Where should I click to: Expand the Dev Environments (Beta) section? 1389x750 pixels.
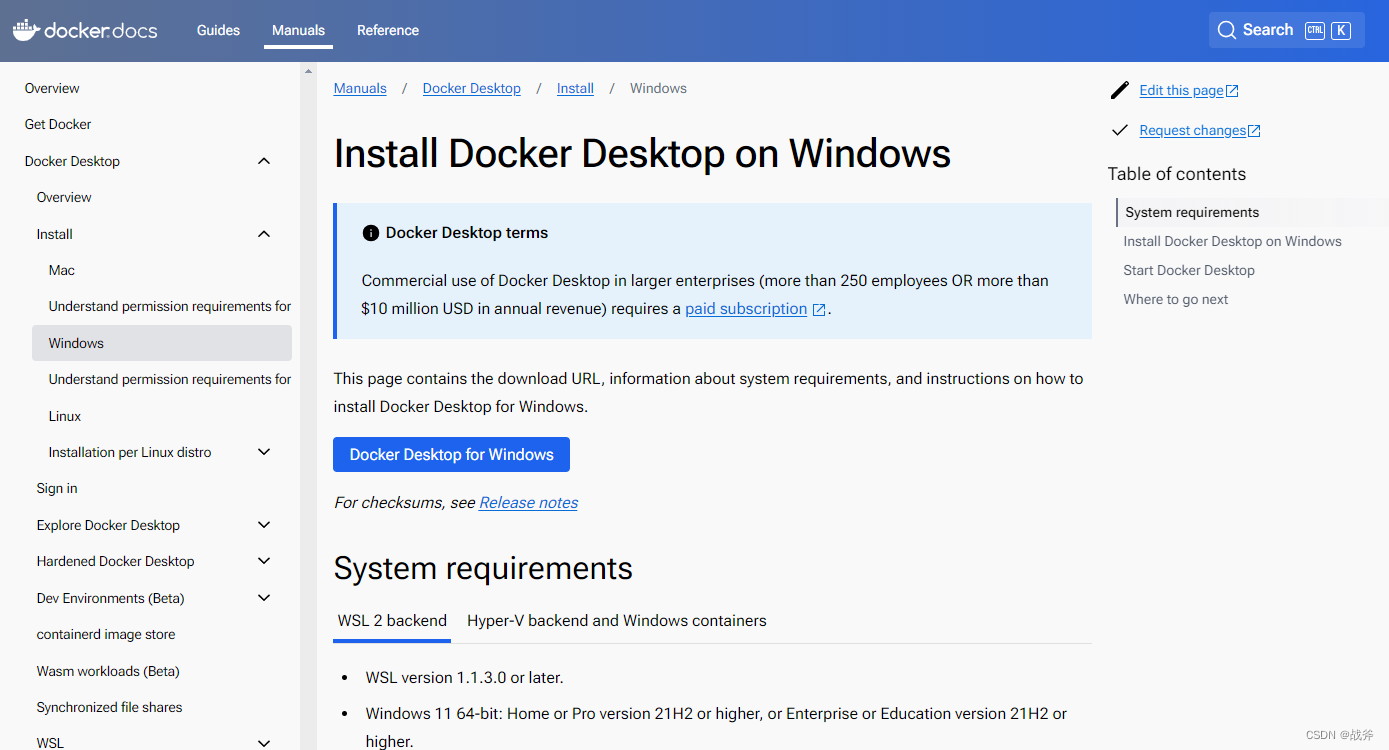click(264, 598)
